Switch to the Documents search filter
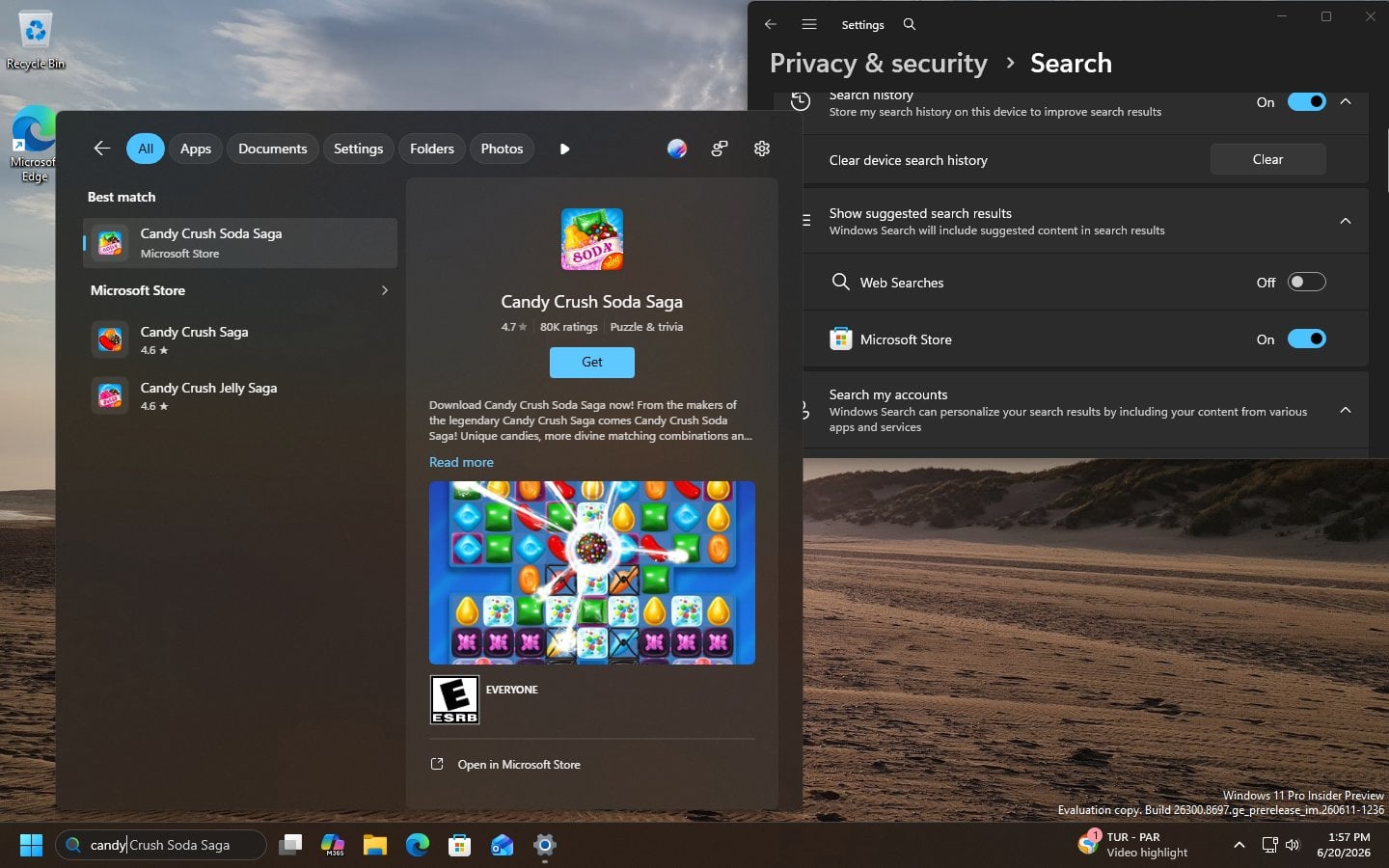Screen dimensions: 1389x868 click(x=273, y=149)
